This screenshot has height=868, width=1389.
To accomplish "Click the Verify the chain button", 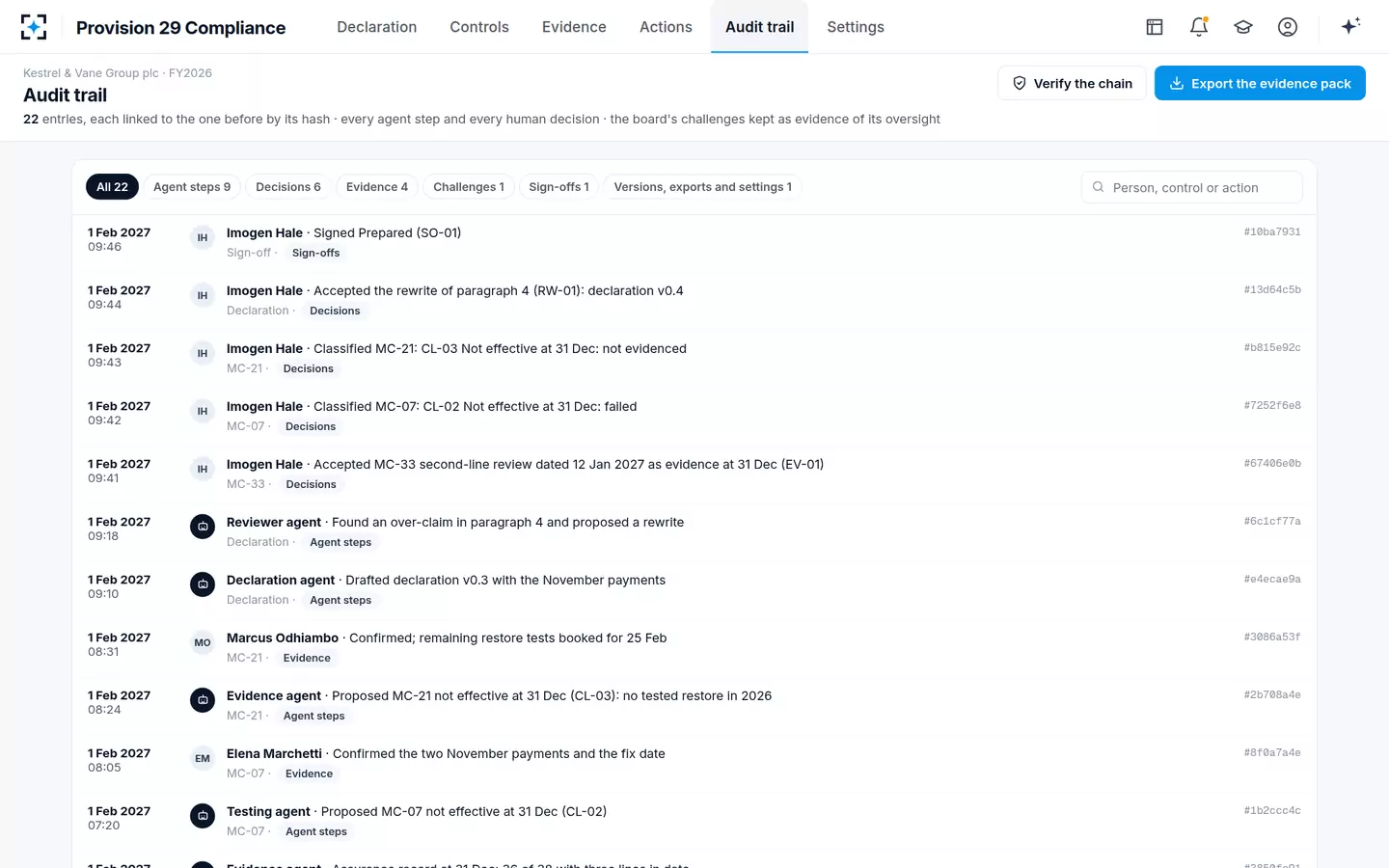I will tap(1072, 83).
